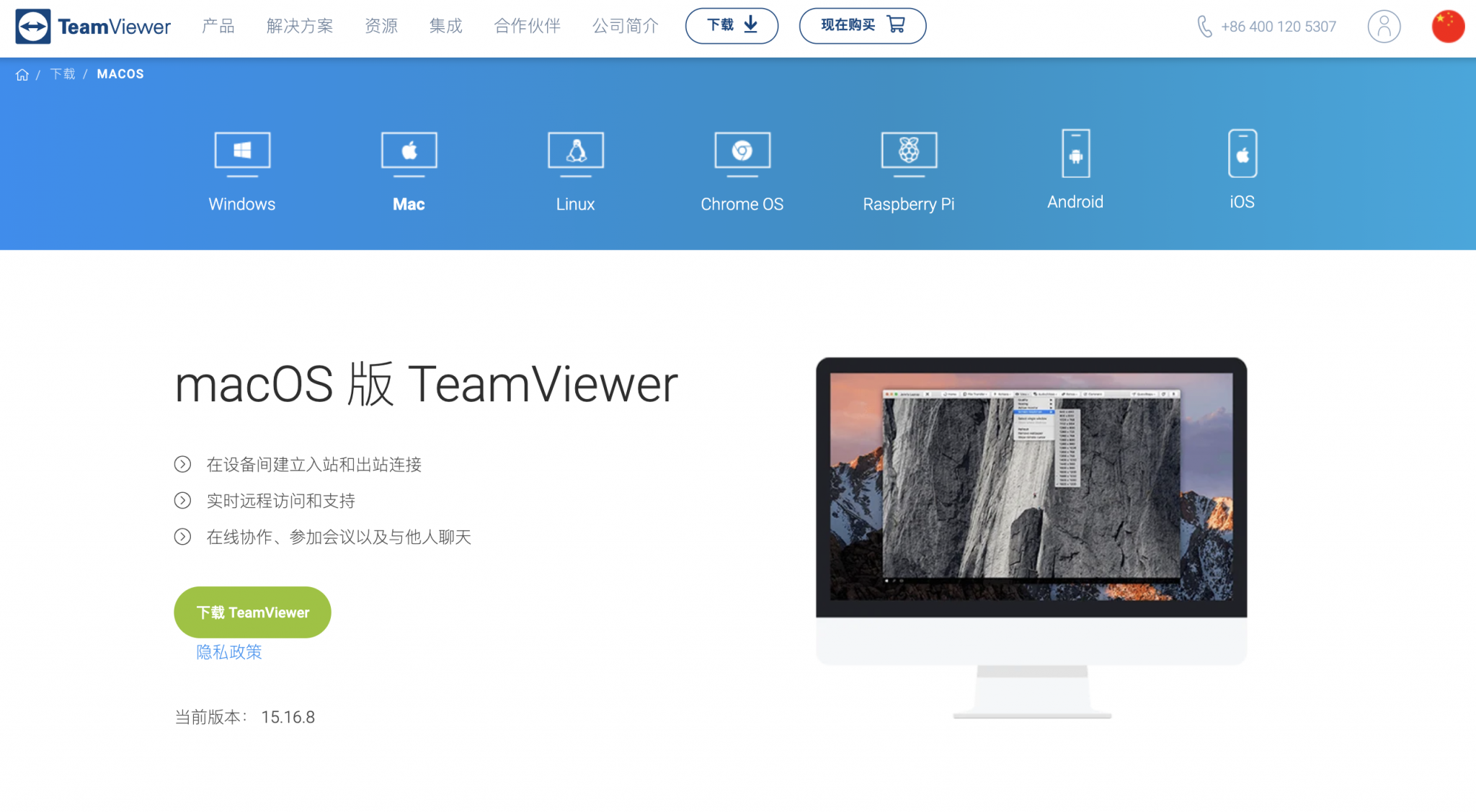Click the Windows tab label
Image resolution: width=1476 pixels, height=812 pixels.
pyautogui.click(x=242, y=204)
